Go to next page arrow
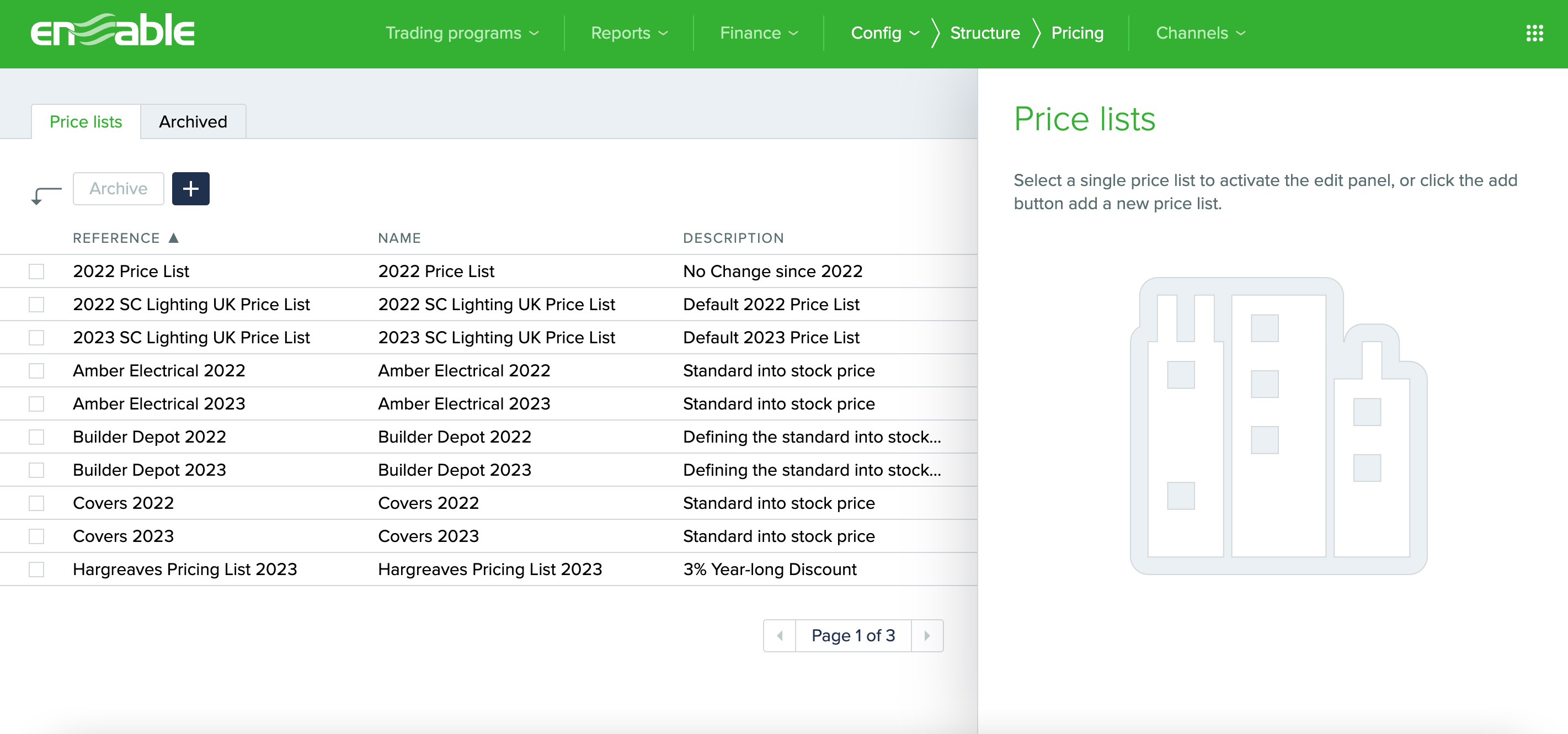Viewport: 1568px width, 734px height. 926,635
